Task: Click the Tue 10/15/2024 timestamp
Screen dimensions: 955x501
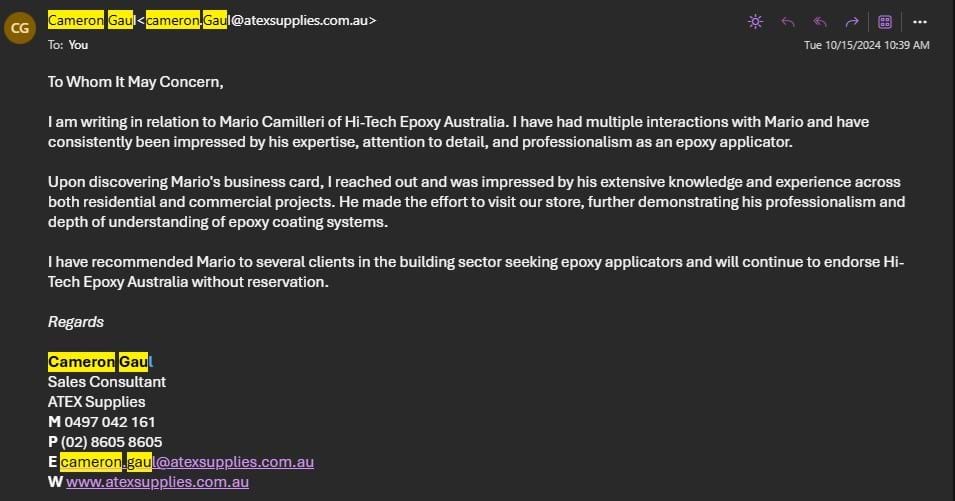Action: [x=866, y=45]
